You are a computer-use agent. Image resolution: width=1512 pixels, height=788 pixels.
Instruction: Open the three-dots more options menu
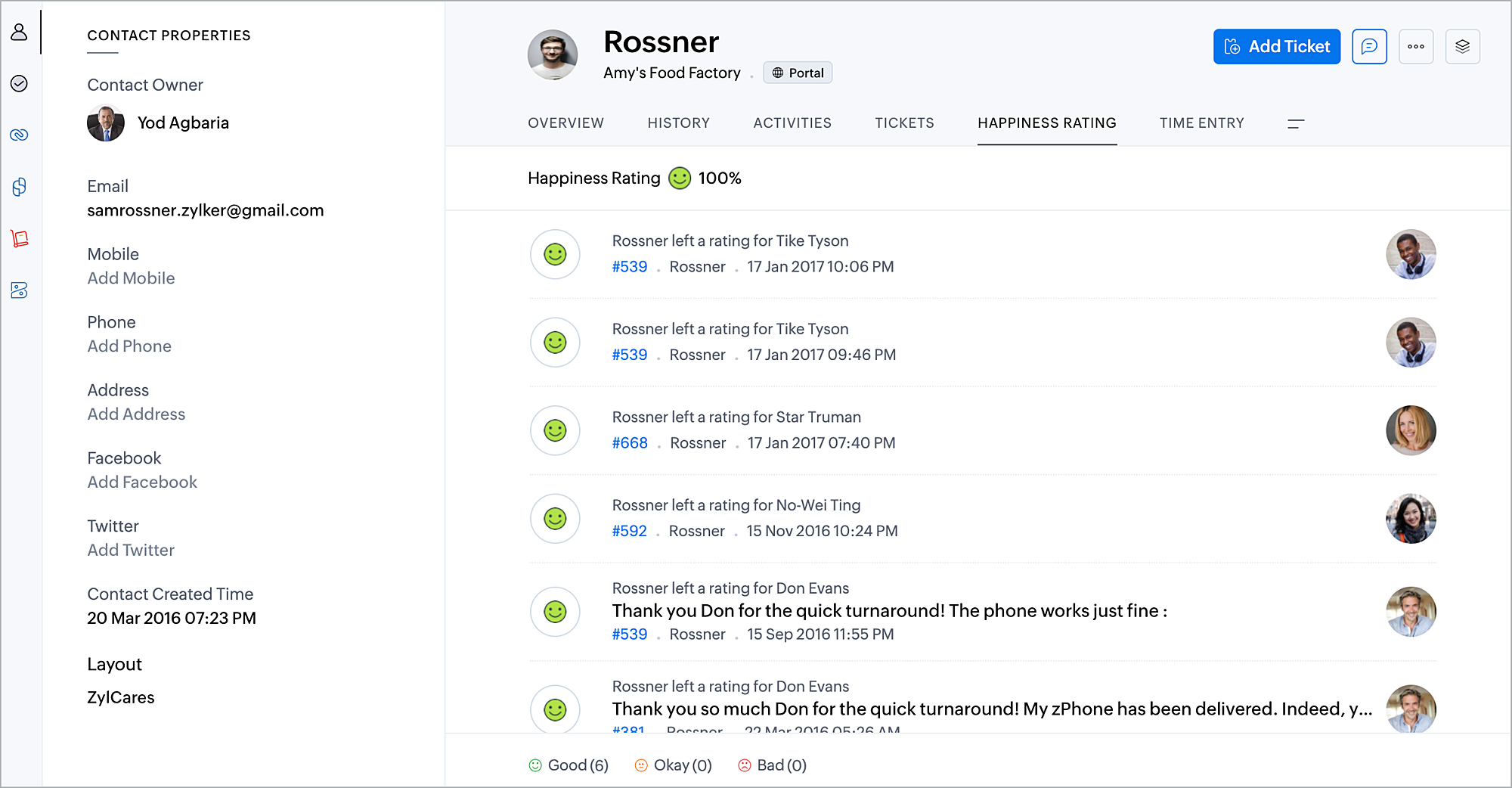(1416, 47)
